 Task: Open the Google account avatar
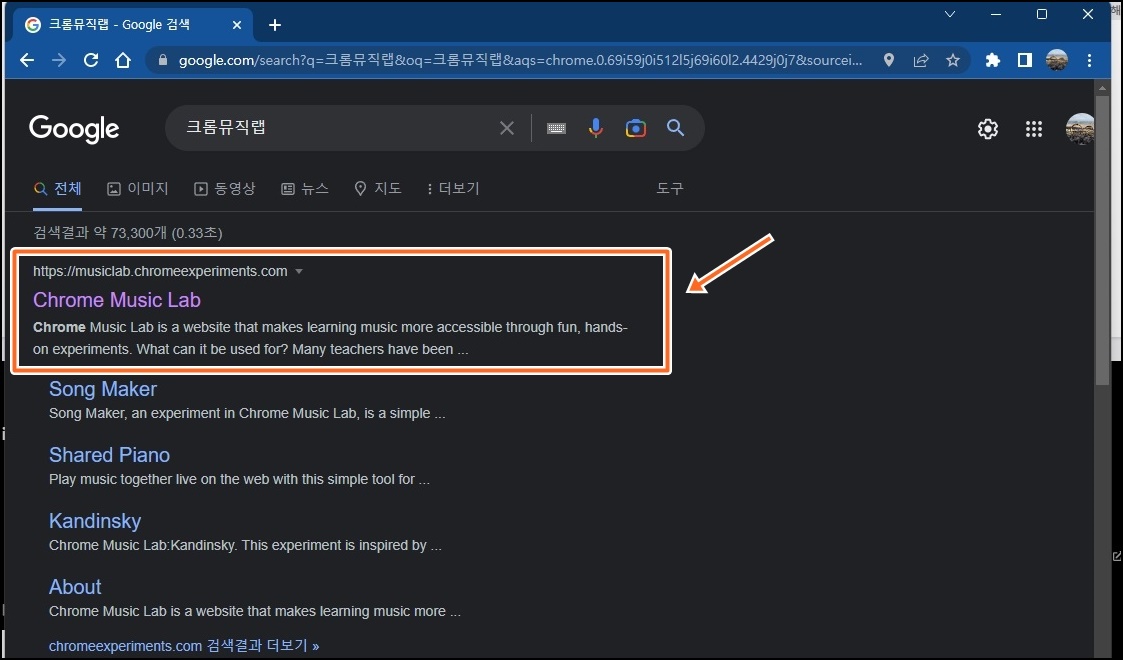tap(1079, 129)
